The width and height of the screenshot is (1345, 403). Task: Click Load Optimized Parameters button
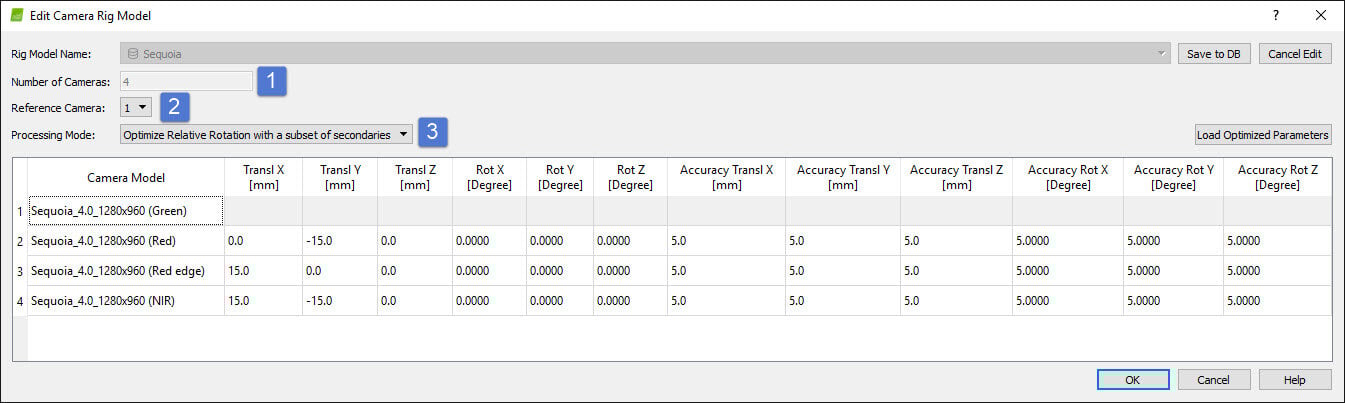[x=1263, y=134]
